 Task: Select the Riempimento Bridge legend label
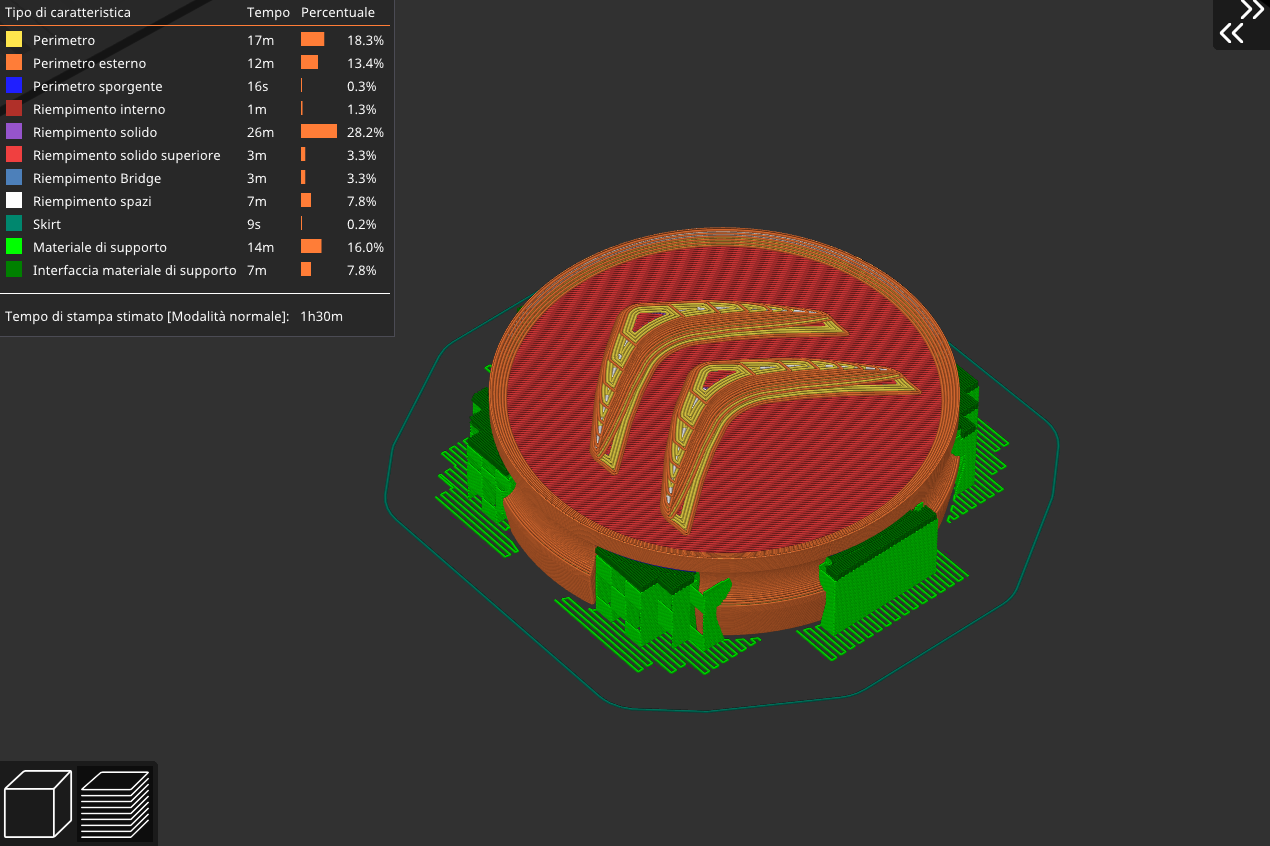click(97, 178)
